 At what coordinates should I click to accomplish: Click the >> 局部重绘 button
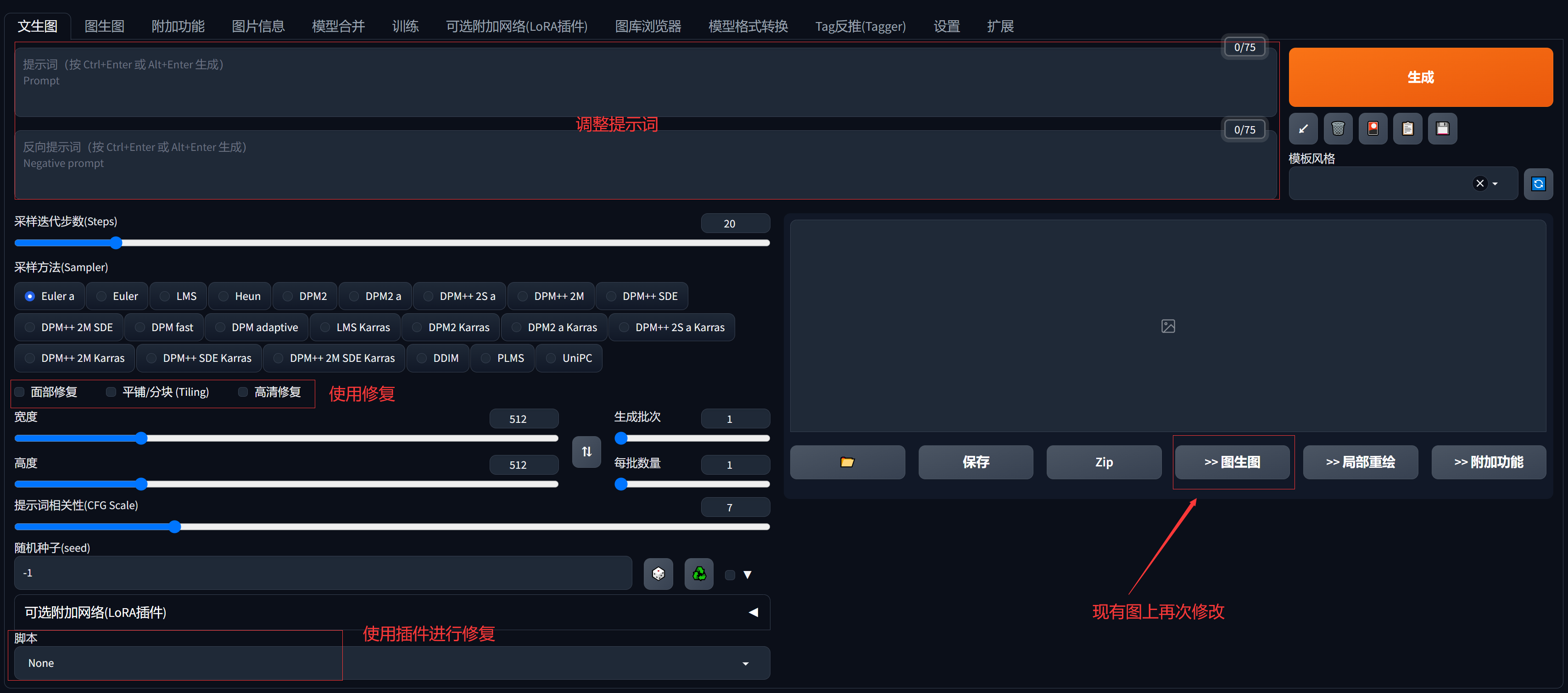1361,462
